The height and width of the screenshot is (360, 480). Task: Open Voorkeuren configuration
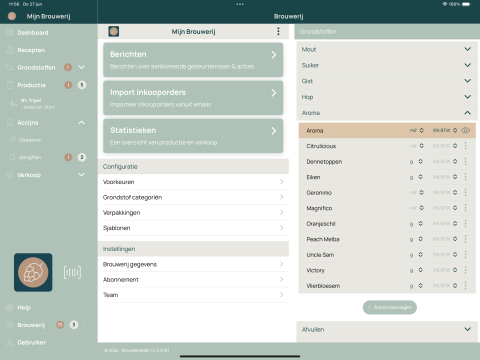[193, 182]
